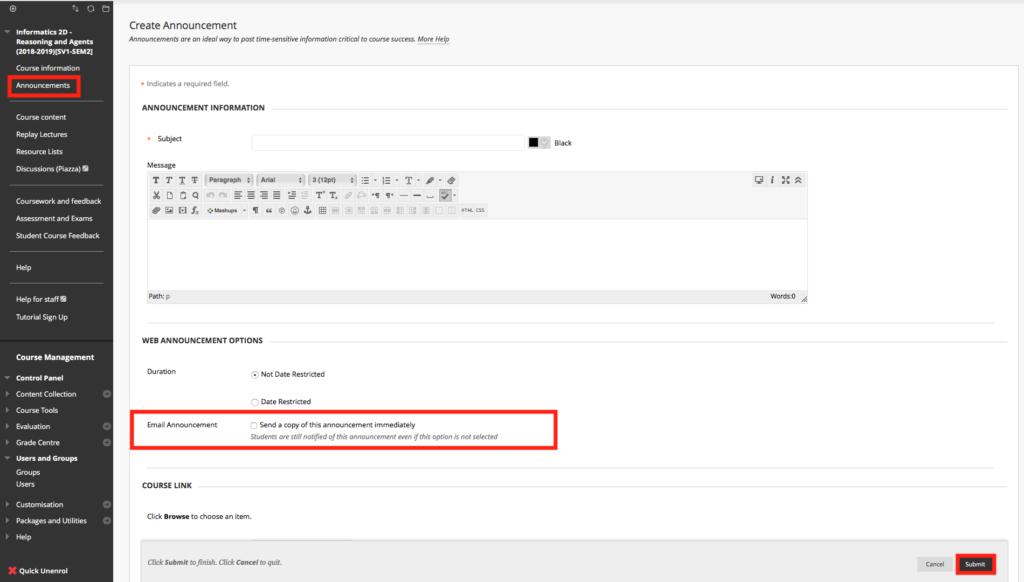Select Date Restricted radio button

pyautogui.click(x=255, y=402)
